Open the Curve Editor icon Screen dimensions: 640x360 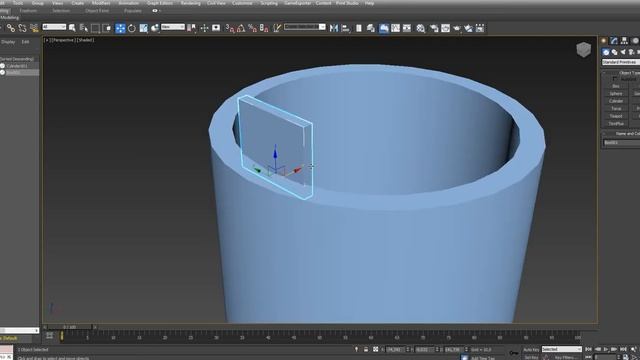(x=396, y=28)
